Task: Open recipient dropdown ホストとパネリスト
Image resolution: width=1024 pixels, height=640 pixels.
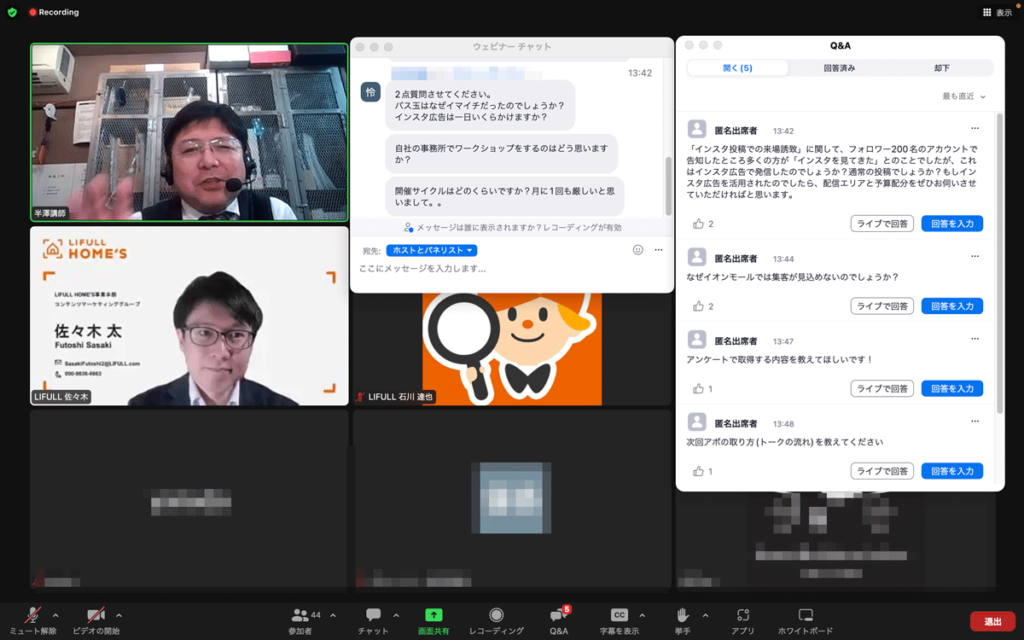Action: [431, 250]
